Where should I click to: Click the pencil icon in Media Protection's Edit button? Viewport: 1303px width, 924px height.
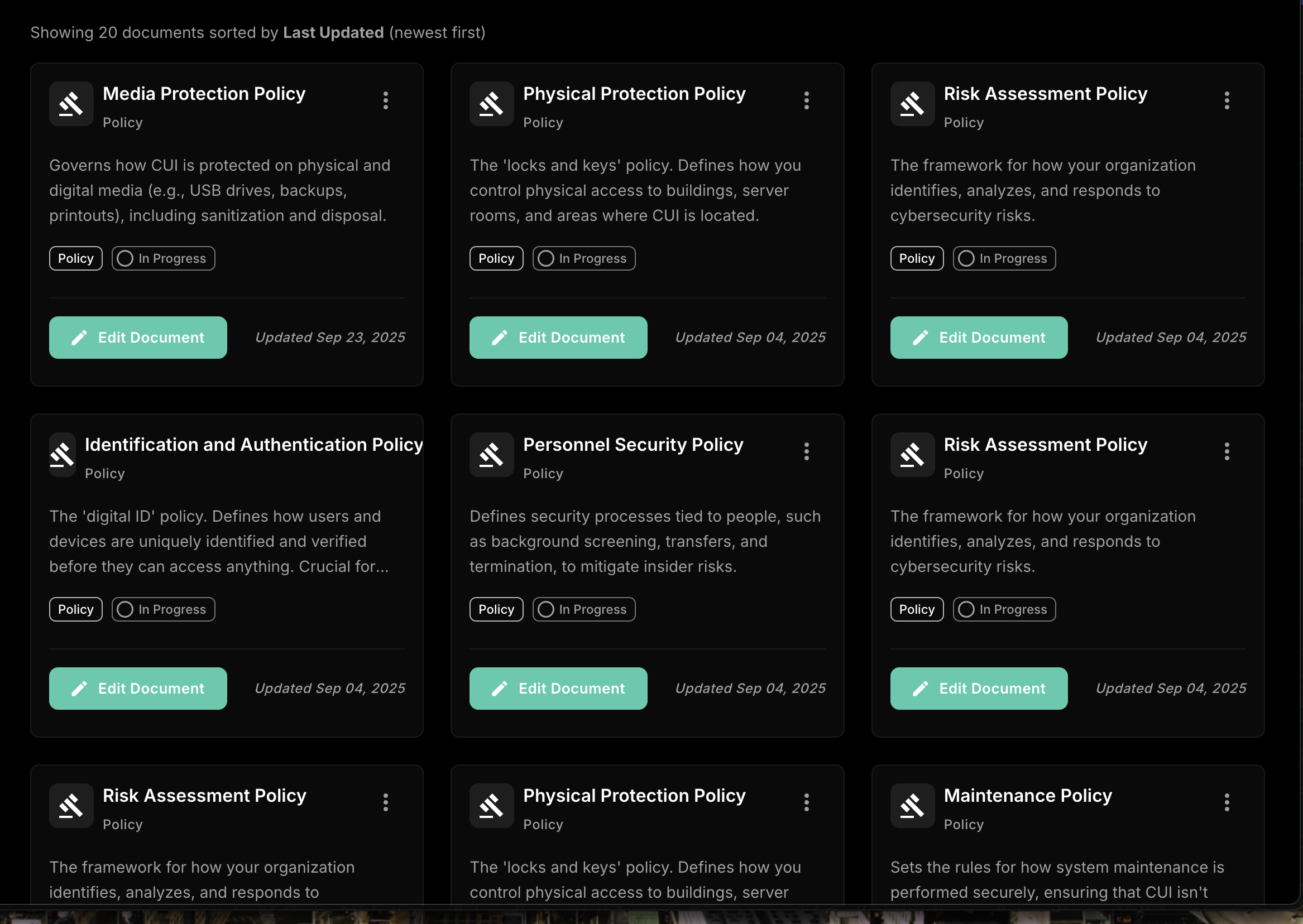[x=79, y=338]
